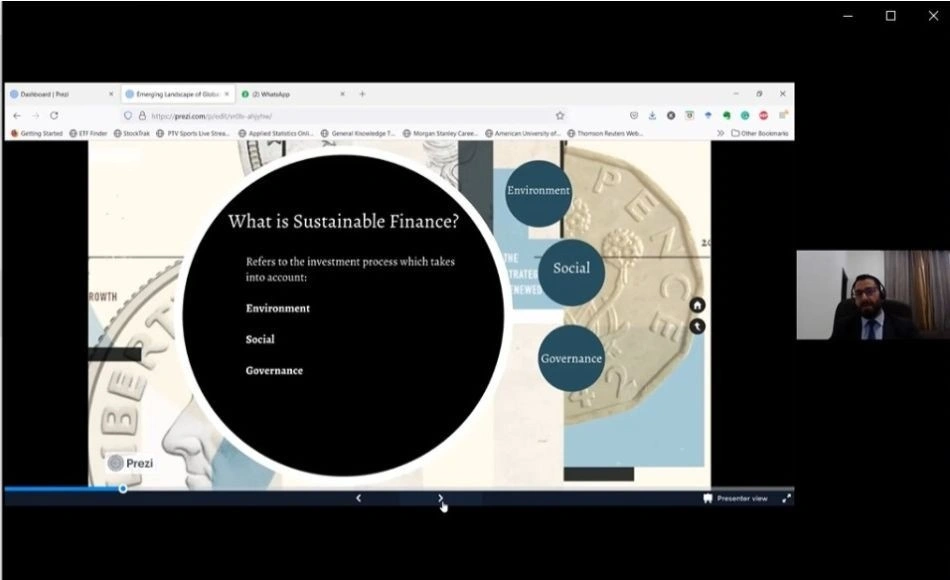This screenshot has height=580, width=950.
Task: Click the Prezi home overview icon
Action: (x=697, y=305)
